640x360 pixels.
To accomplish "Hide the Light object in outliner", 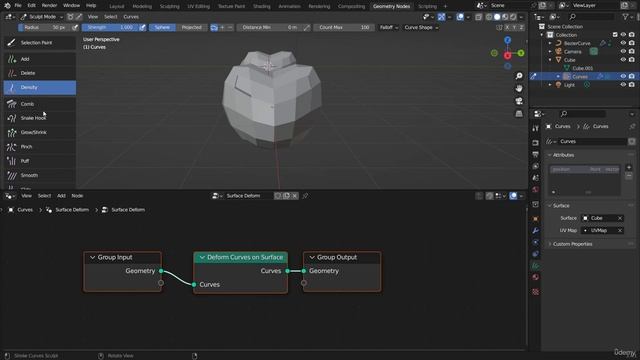I will (x=623, y=85).
